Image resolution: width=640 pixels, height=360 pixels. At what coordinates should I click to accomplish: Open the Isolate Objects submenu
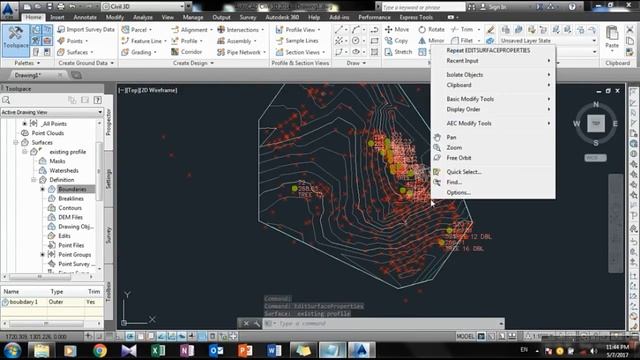pos(493,75)
